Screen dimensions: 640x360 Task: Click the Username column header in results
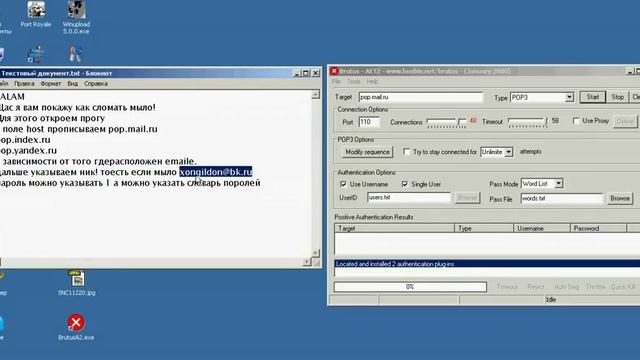tap(542, 228)
